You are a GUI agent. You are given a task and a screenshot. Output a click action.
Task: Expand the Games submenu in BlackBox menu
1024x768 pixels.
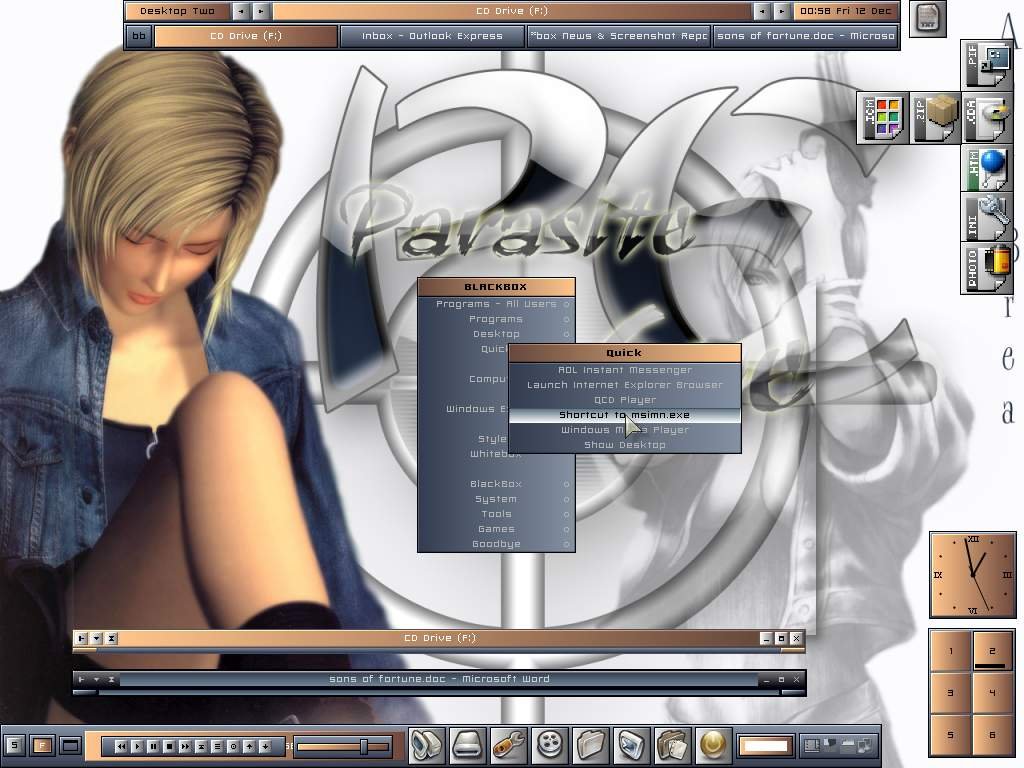pos(496,529)
